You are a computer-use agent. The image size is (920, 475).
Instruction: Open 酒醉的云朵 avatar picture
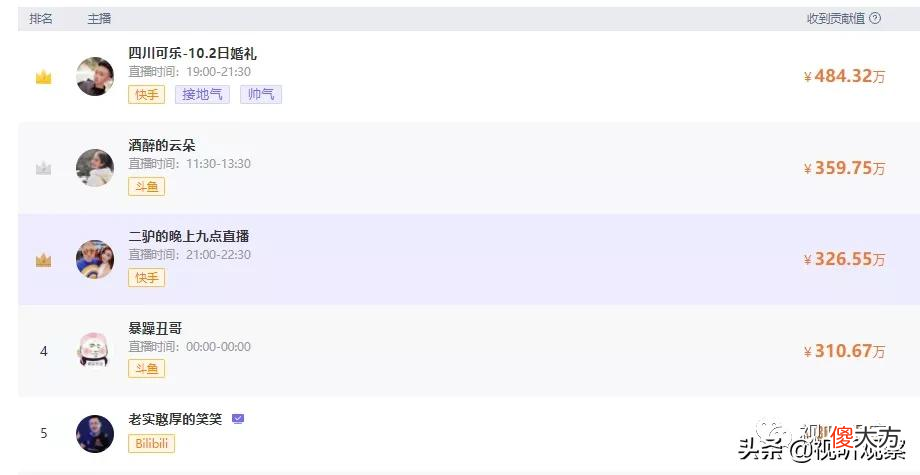pyautogui.click(x=95, y=168)
